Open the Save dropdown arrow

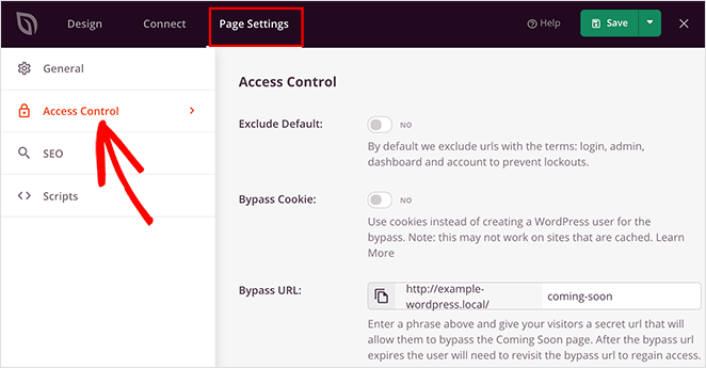pyautogui.click(x=650, y=23)
